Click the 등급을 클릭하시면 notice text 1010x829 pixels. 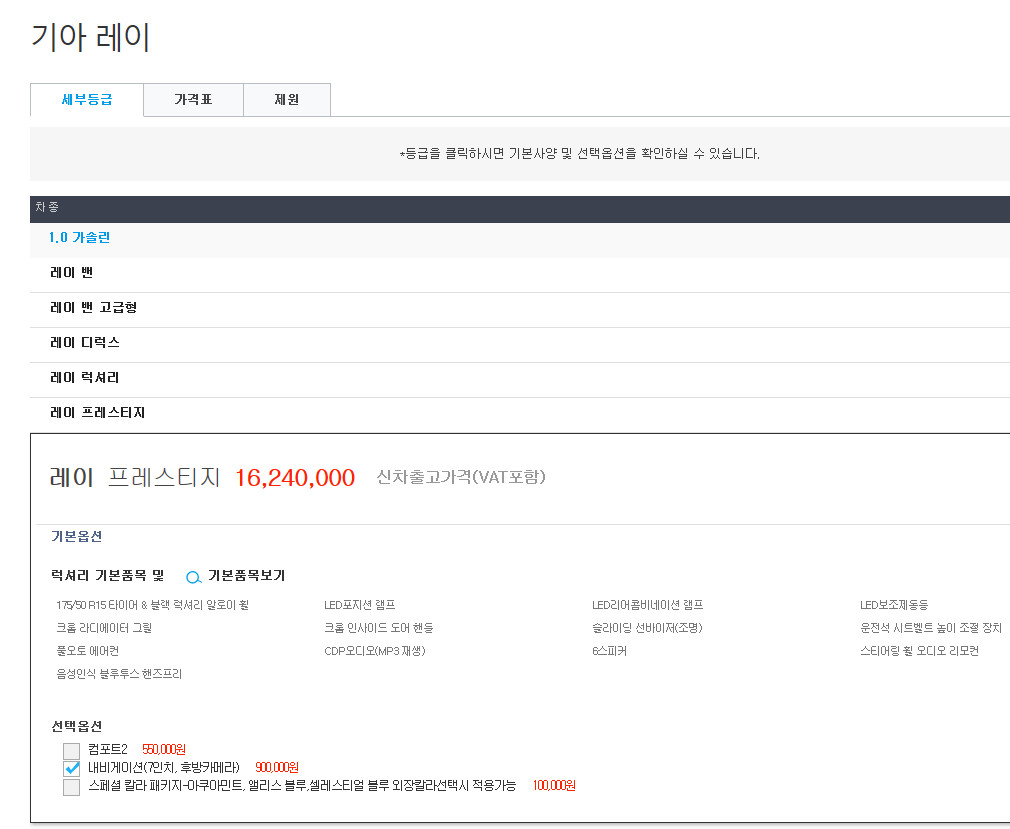pyautogui.click(x=580, y=154)
